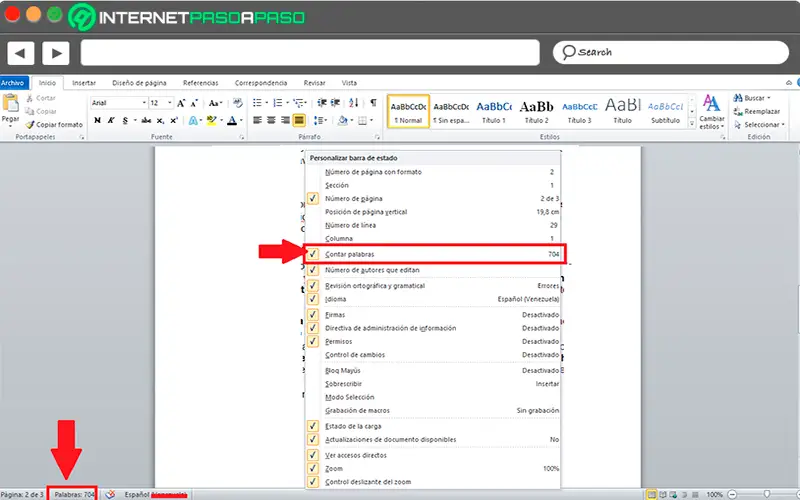Open the Referencias tab

click(201, 83)
